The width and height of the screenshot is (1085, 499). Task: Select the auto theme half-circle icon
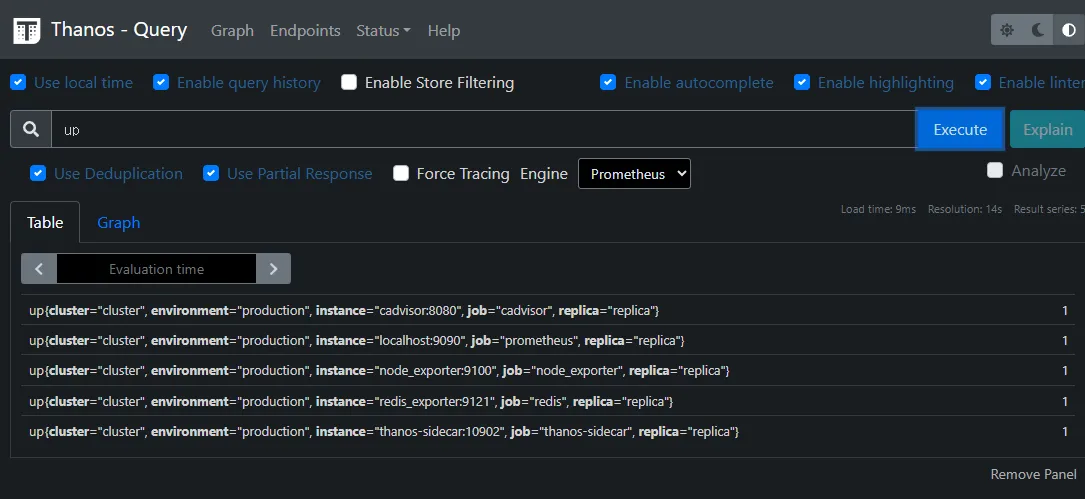tap(1069, 30)
